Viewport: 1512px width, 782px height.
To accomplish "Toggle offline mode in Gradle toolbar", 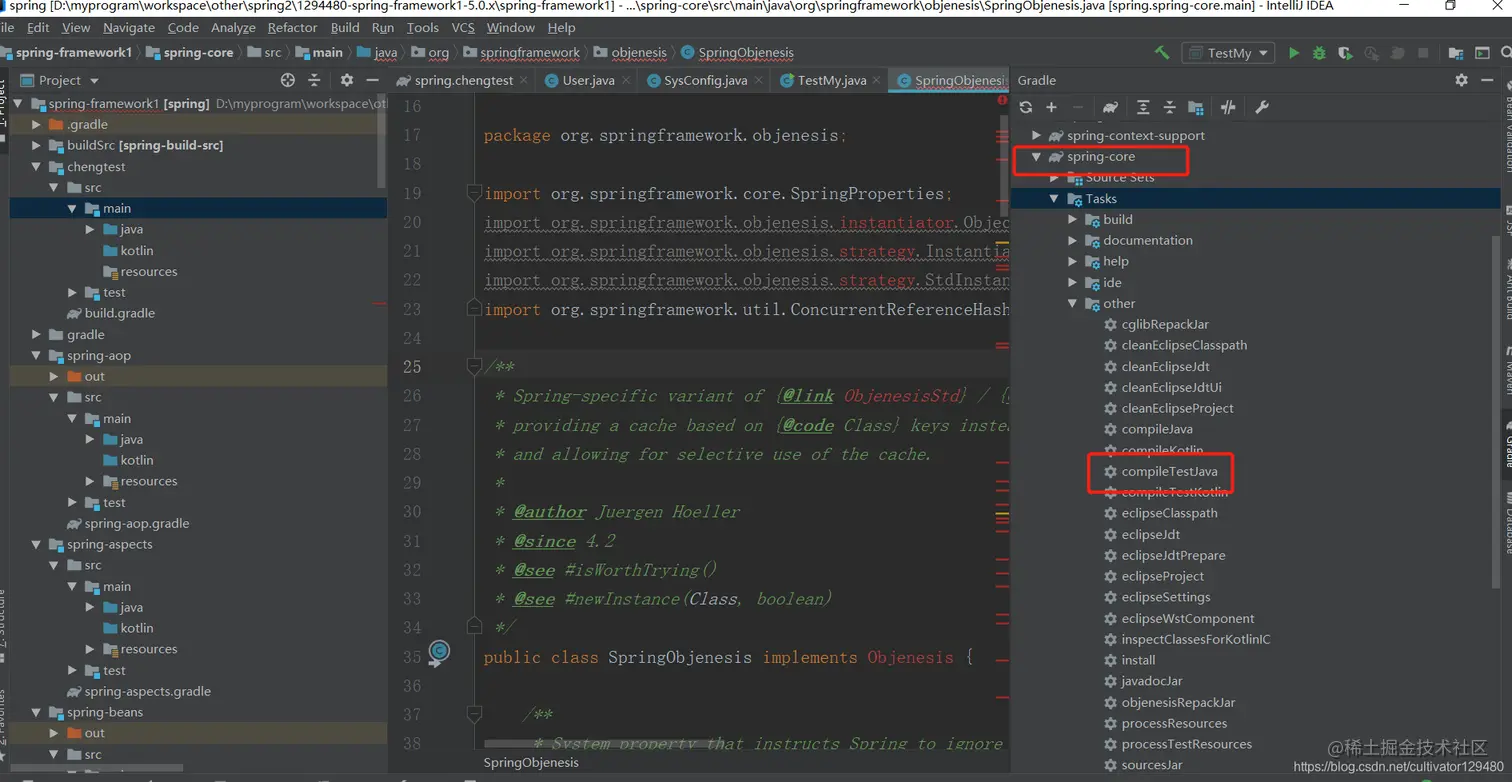I will click(1229, 107).
